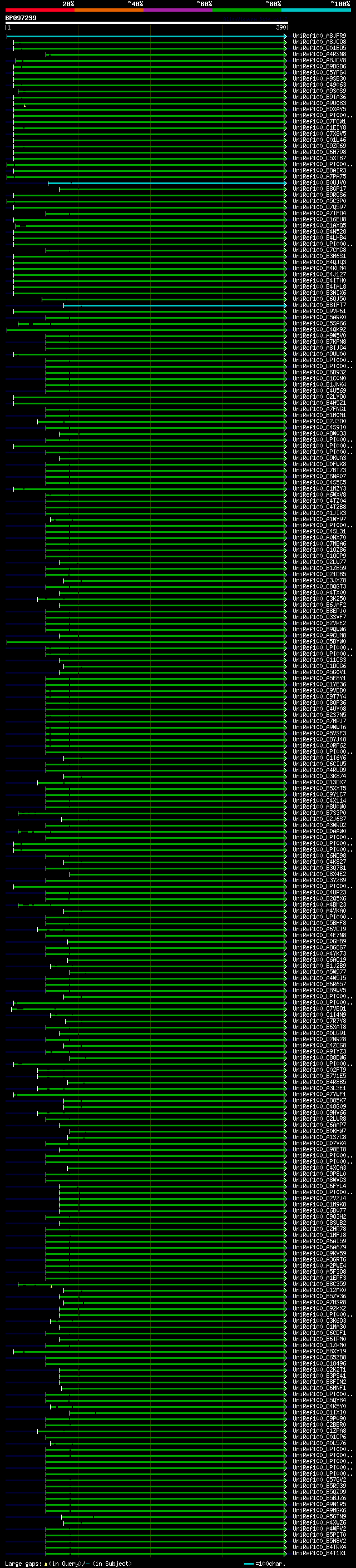Screen dimensions: 356x1568
Task: Click the green ~80% identity legend segment
Action: [x=247, y=10]
